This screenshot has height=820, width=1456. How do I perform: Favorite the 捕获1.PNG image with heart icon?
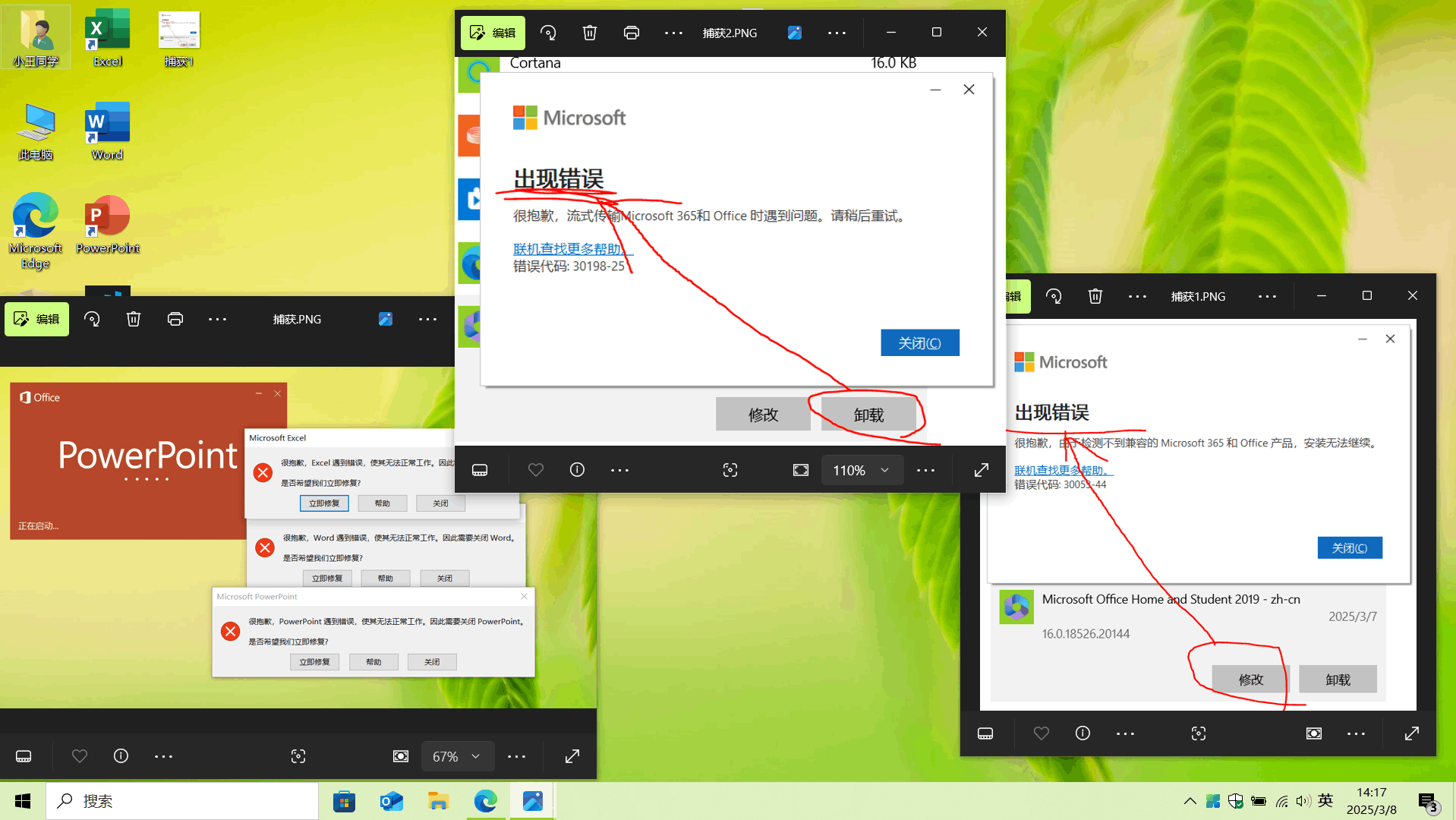point(1042,733)
